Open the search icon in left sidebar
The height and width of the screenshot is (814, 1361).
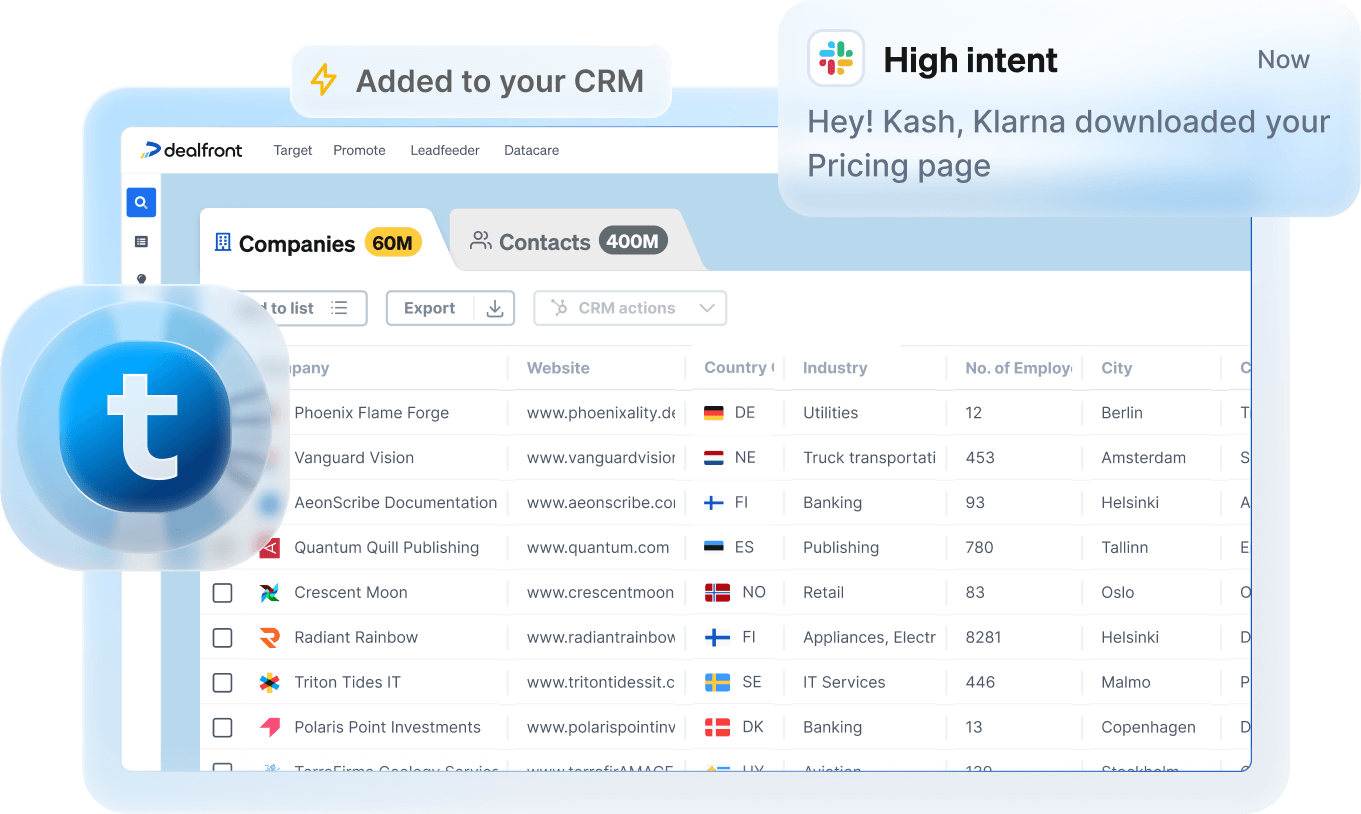(x=141, y=202)
